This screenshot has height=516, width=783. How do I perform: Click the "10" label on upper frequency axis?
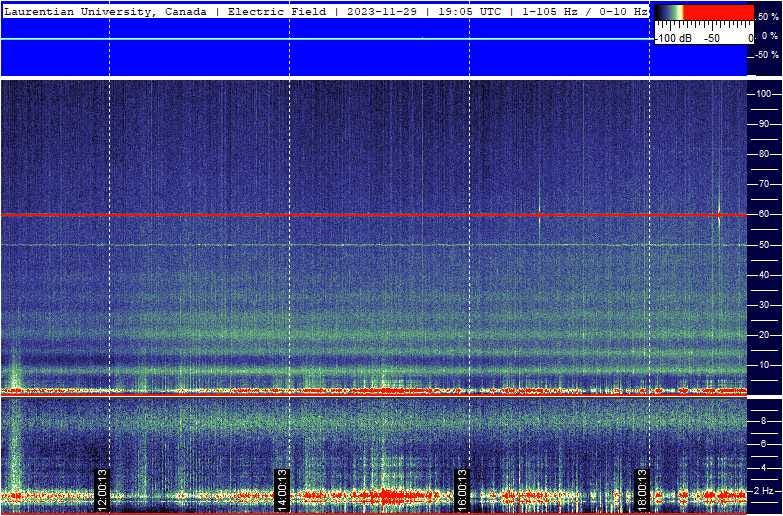tap(766, 365)
